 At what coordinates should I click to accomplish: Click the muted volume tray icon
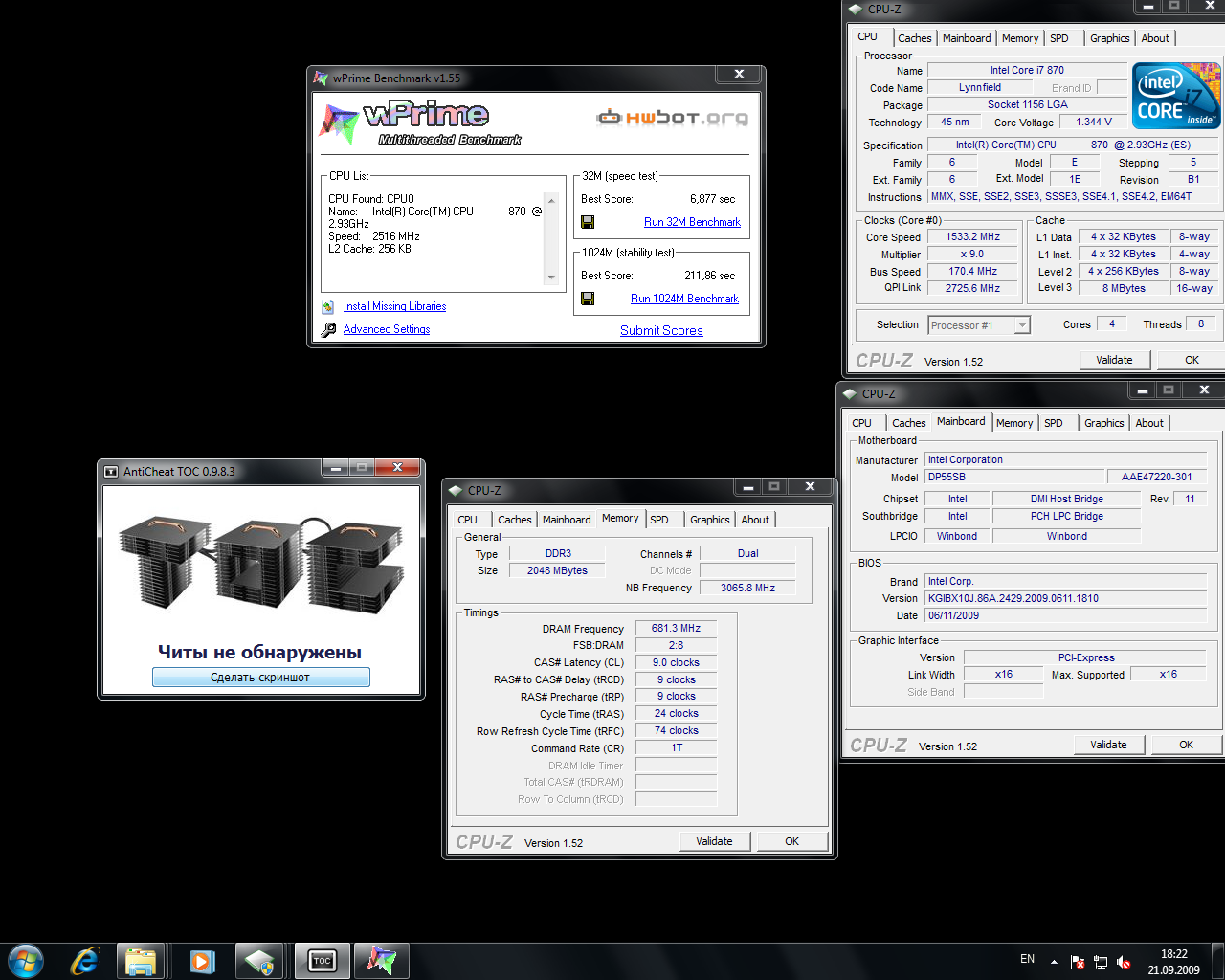click(x=1125, y=962)
